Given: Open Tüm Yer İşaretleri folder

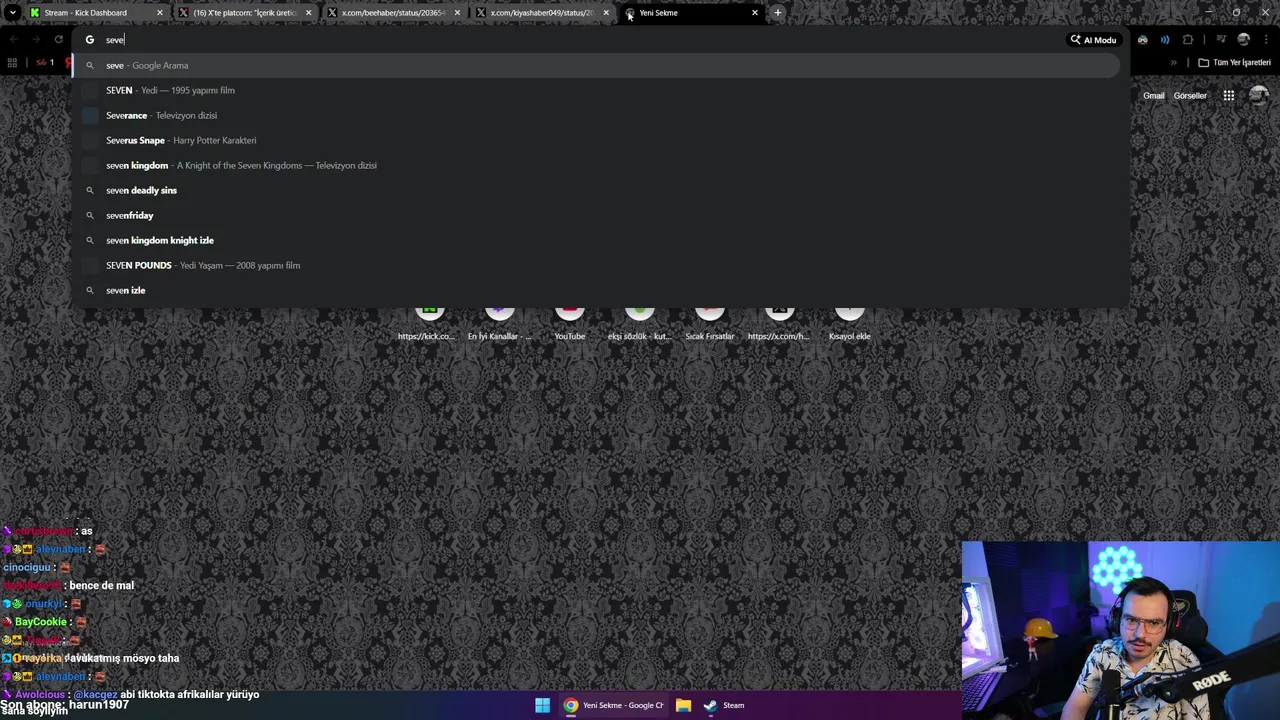Looking at the screenshot, I should 1234,63.
